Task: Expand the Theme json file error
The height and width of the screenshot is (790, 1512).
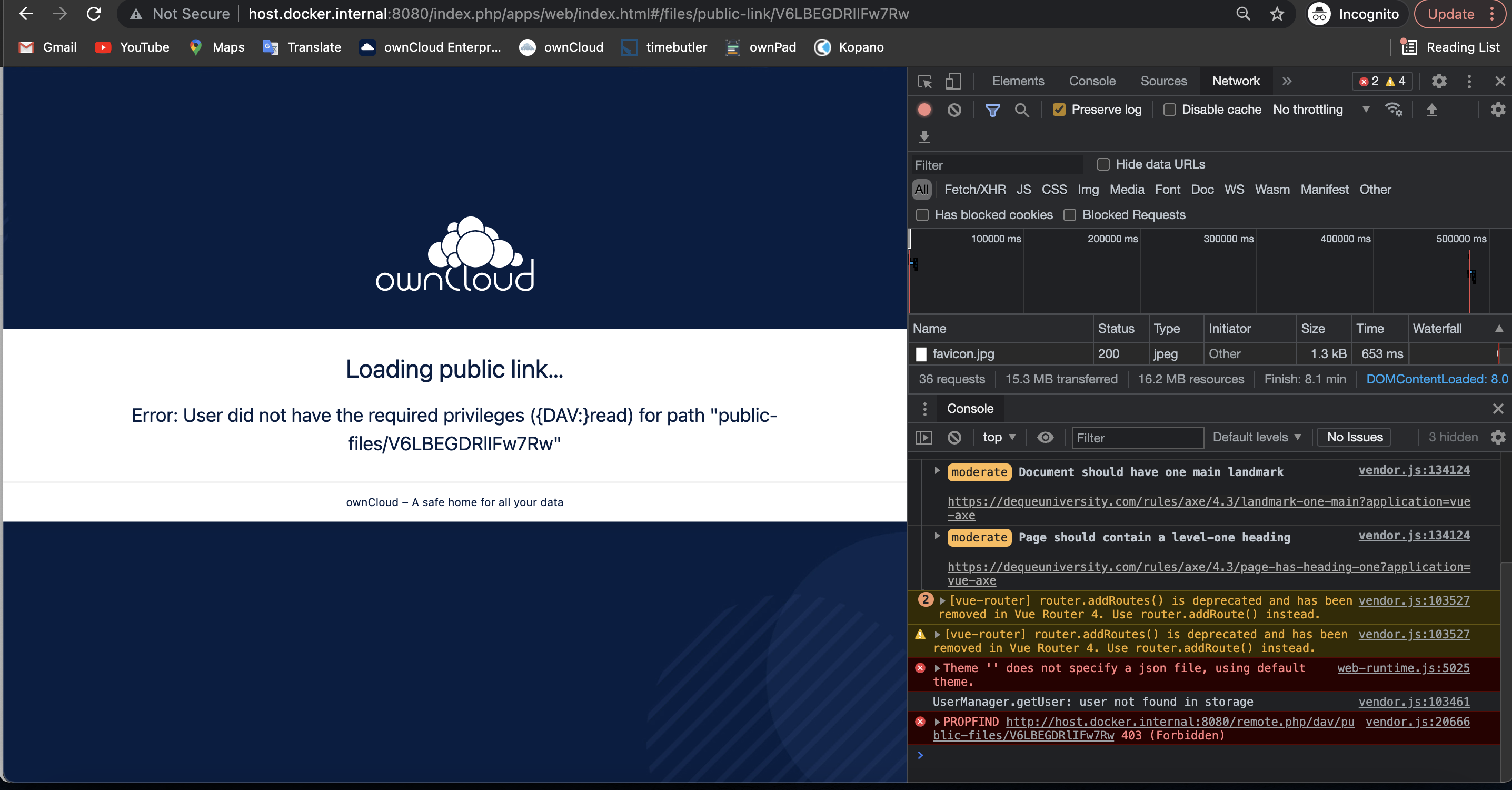Action: pos(937,668)
